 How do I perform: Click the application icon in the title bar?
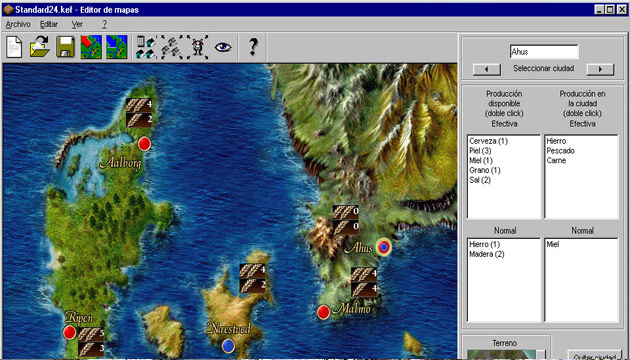point(8,10)
